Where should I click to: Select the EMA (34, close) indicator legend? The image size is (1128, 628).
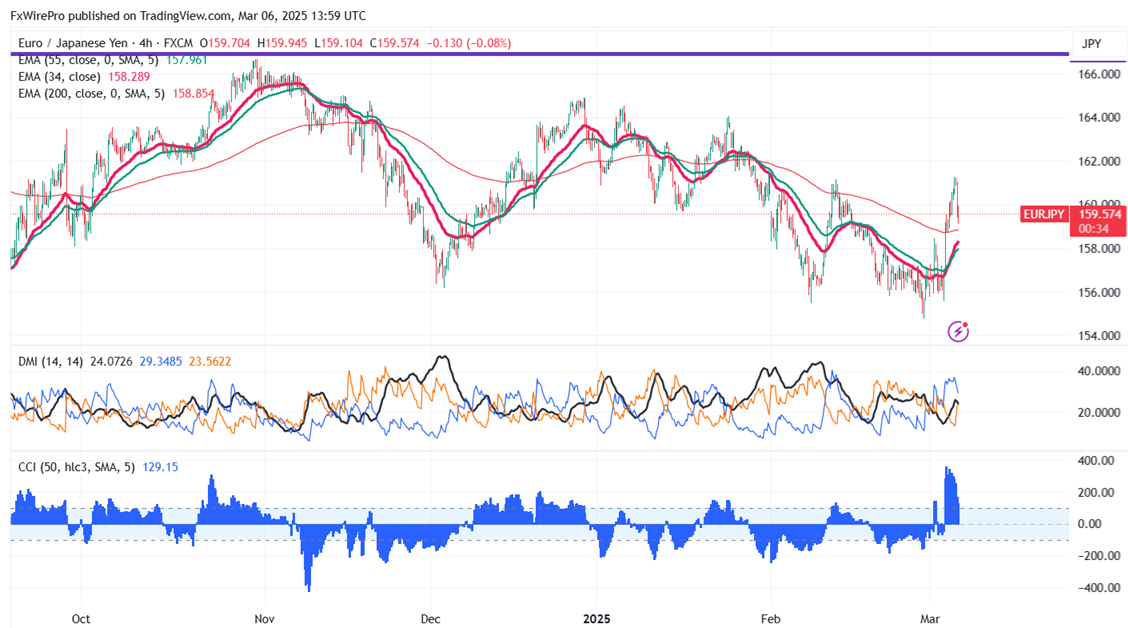click(x=59, y=76)
